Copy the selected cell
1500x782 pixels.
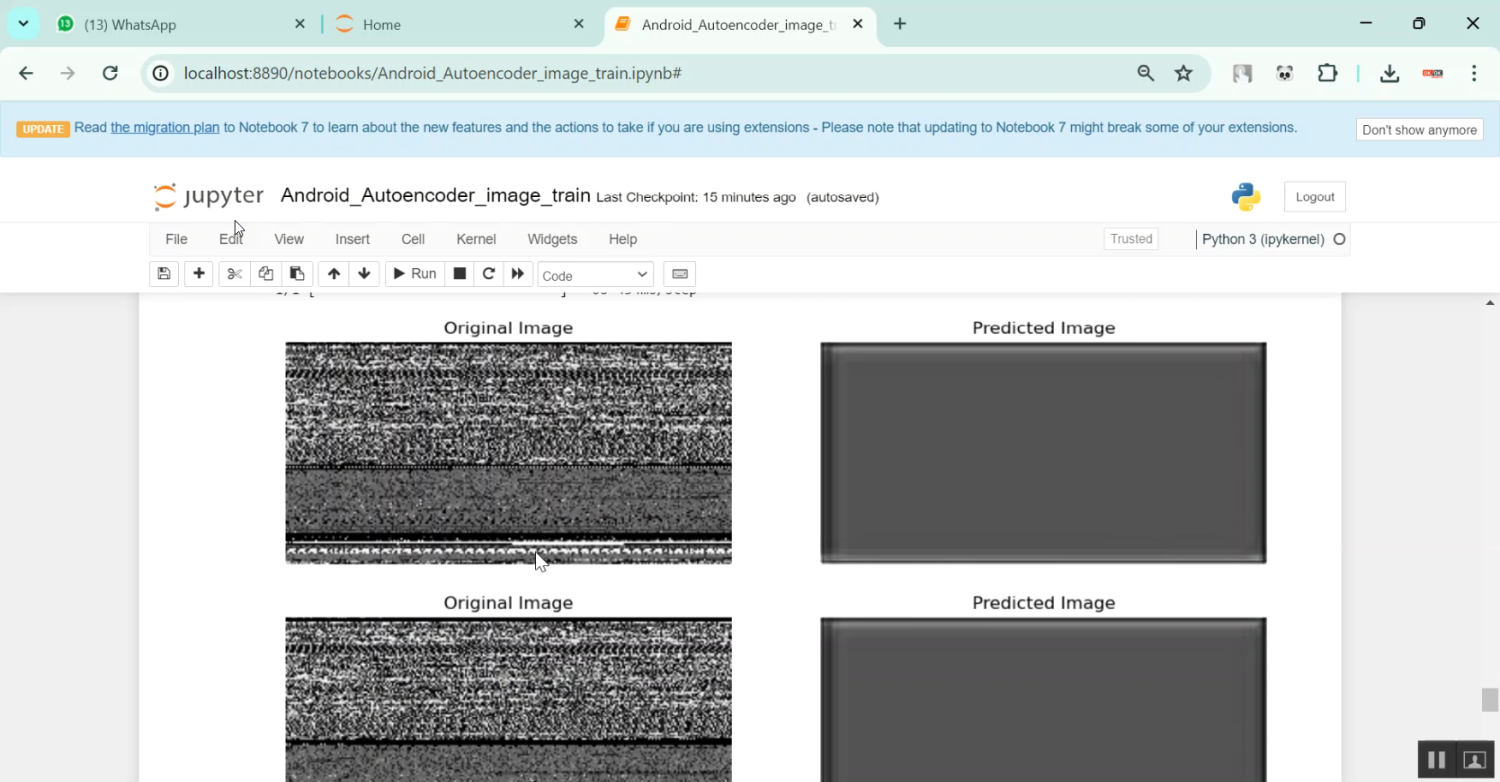[265, 273]
